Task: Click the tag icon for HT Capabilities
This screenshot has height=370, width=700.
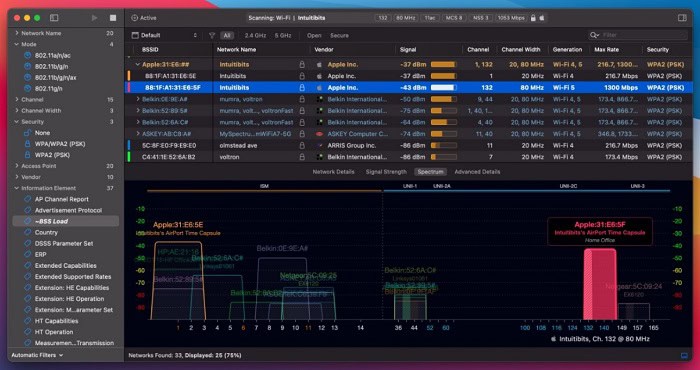Action: 28,321
